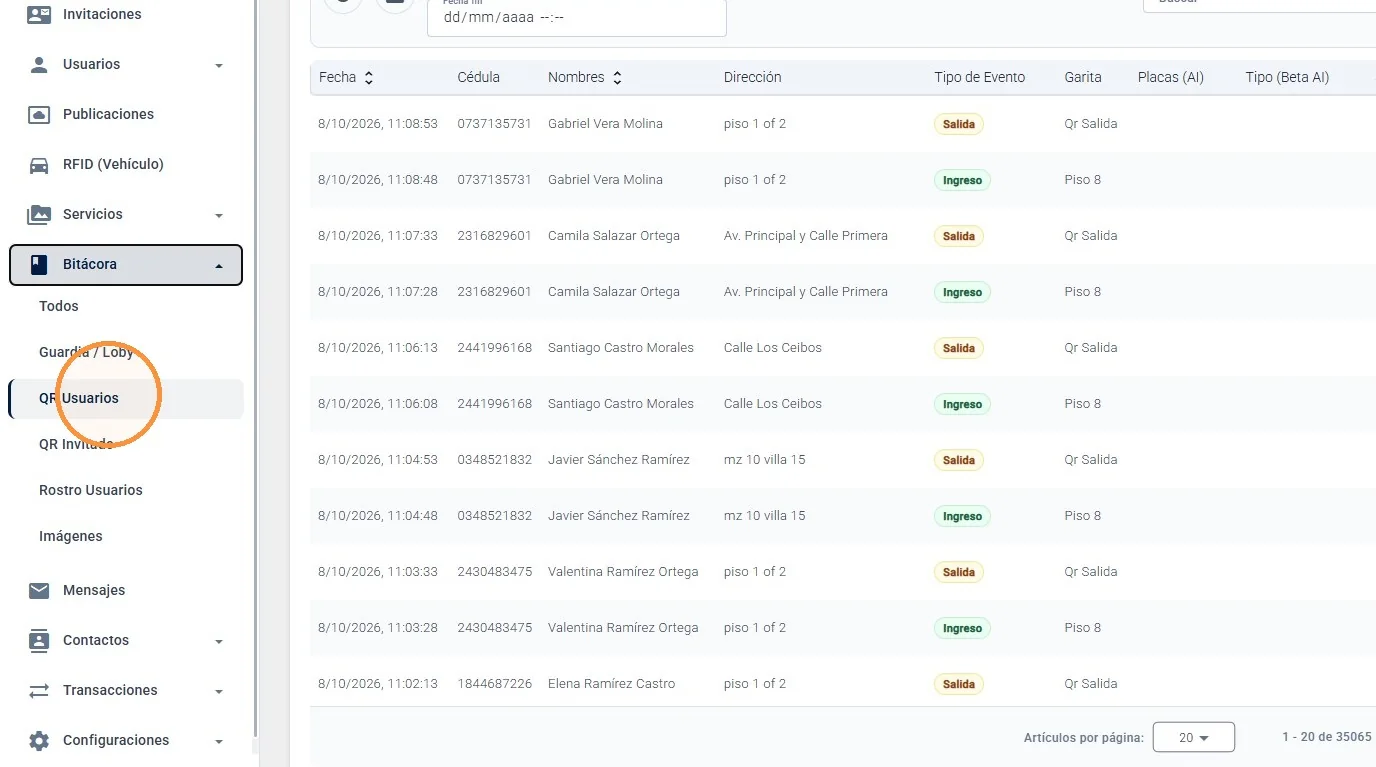The image size is (1376, 767).
Task: Expand the Configuraciones menu arrow
Action: pos(219,741)
